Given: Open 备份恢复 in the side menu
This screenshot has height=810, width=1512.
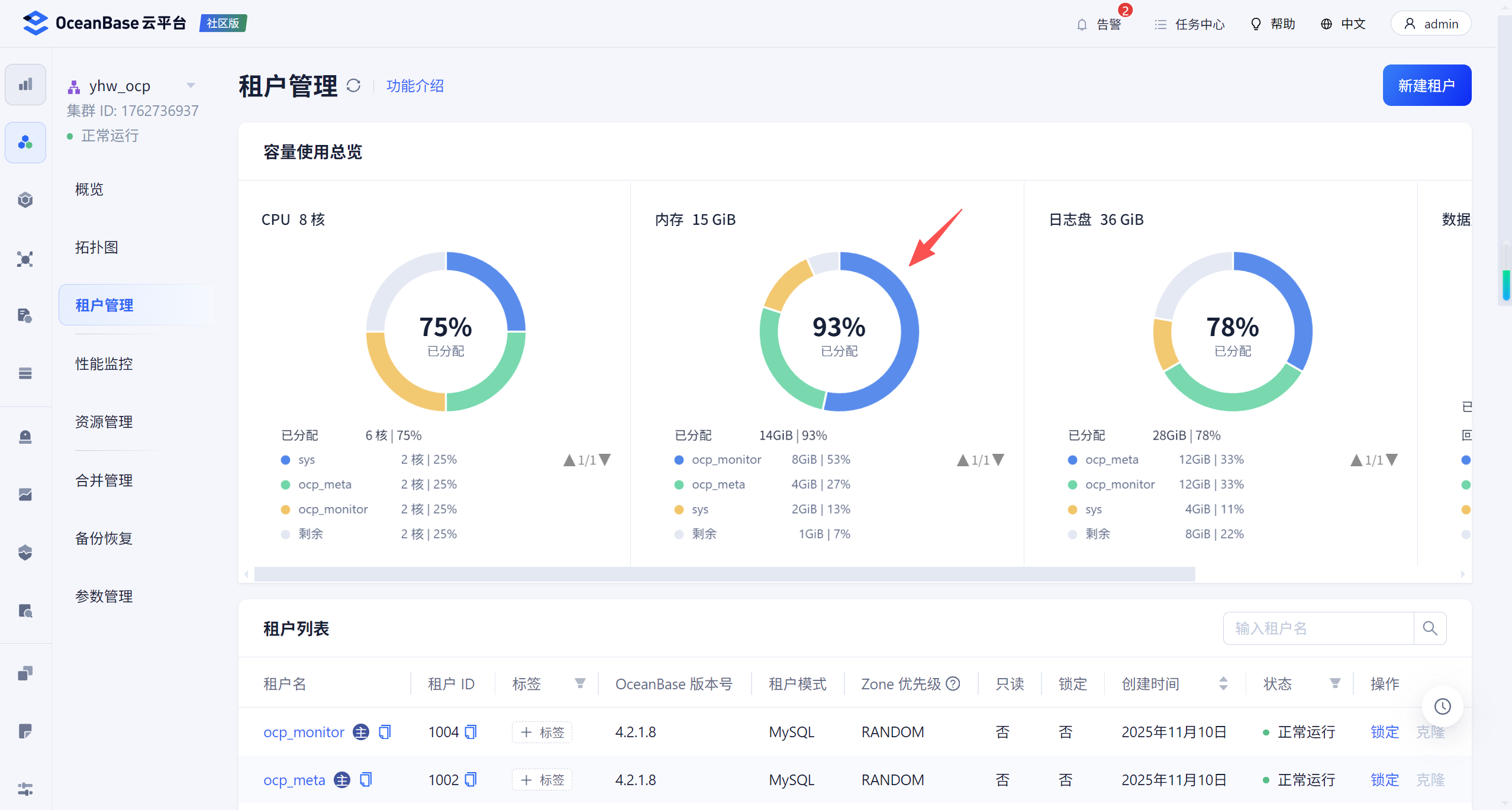Looking at the screenshot, I should click(104, 538).
